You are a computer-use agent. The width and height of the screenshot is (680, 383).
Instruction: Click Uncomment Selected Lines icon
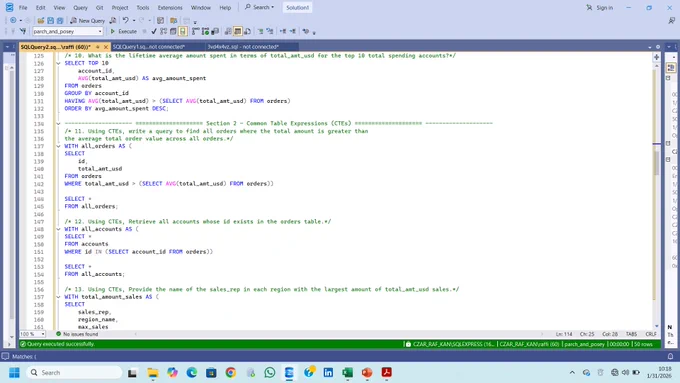270,31
